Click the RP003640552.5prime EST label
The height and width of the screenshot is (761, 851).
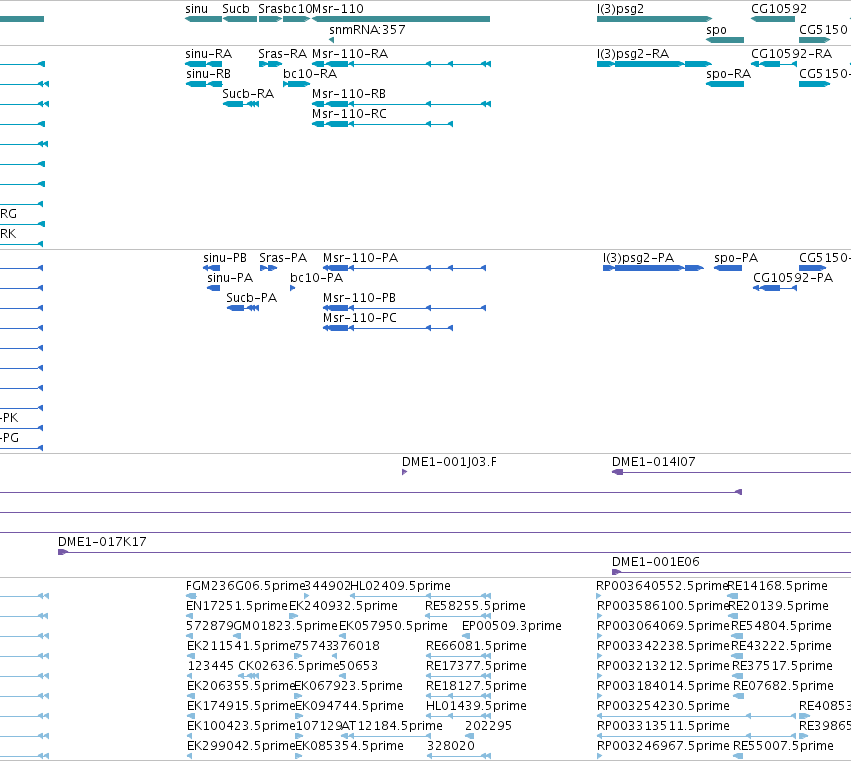[662, 586]
